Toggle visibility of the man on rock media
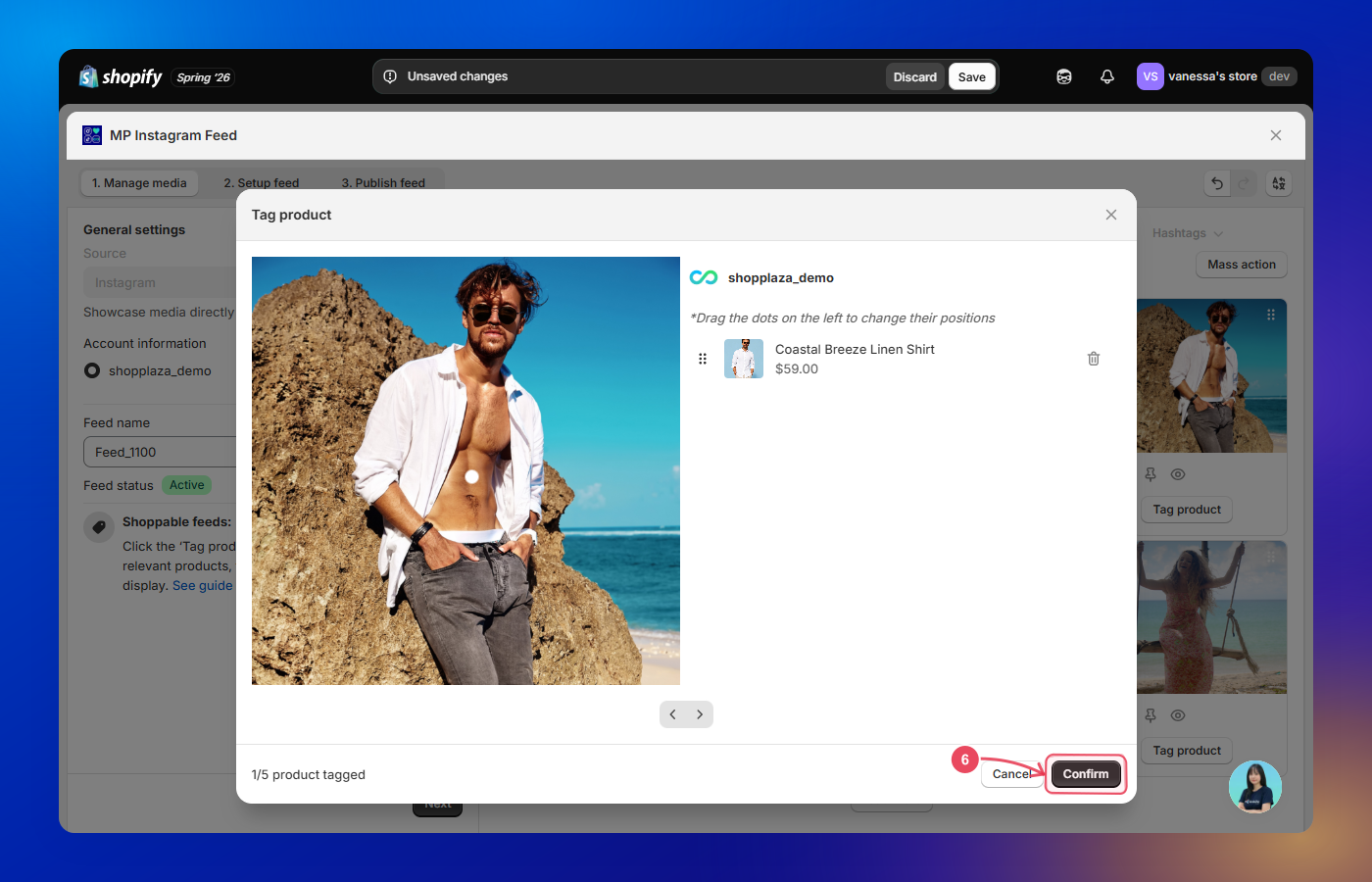 1178,474
